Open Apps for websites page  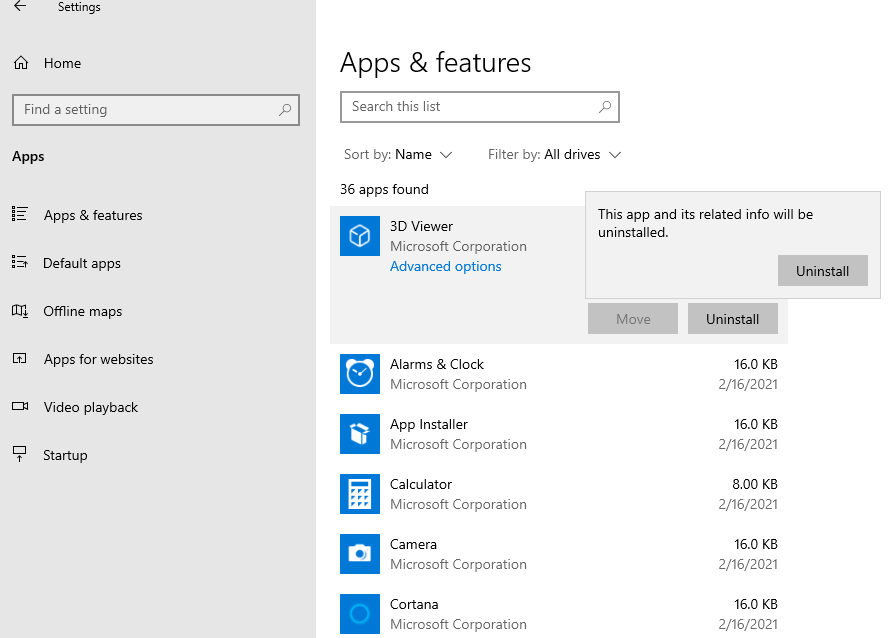tap(98, 359)
